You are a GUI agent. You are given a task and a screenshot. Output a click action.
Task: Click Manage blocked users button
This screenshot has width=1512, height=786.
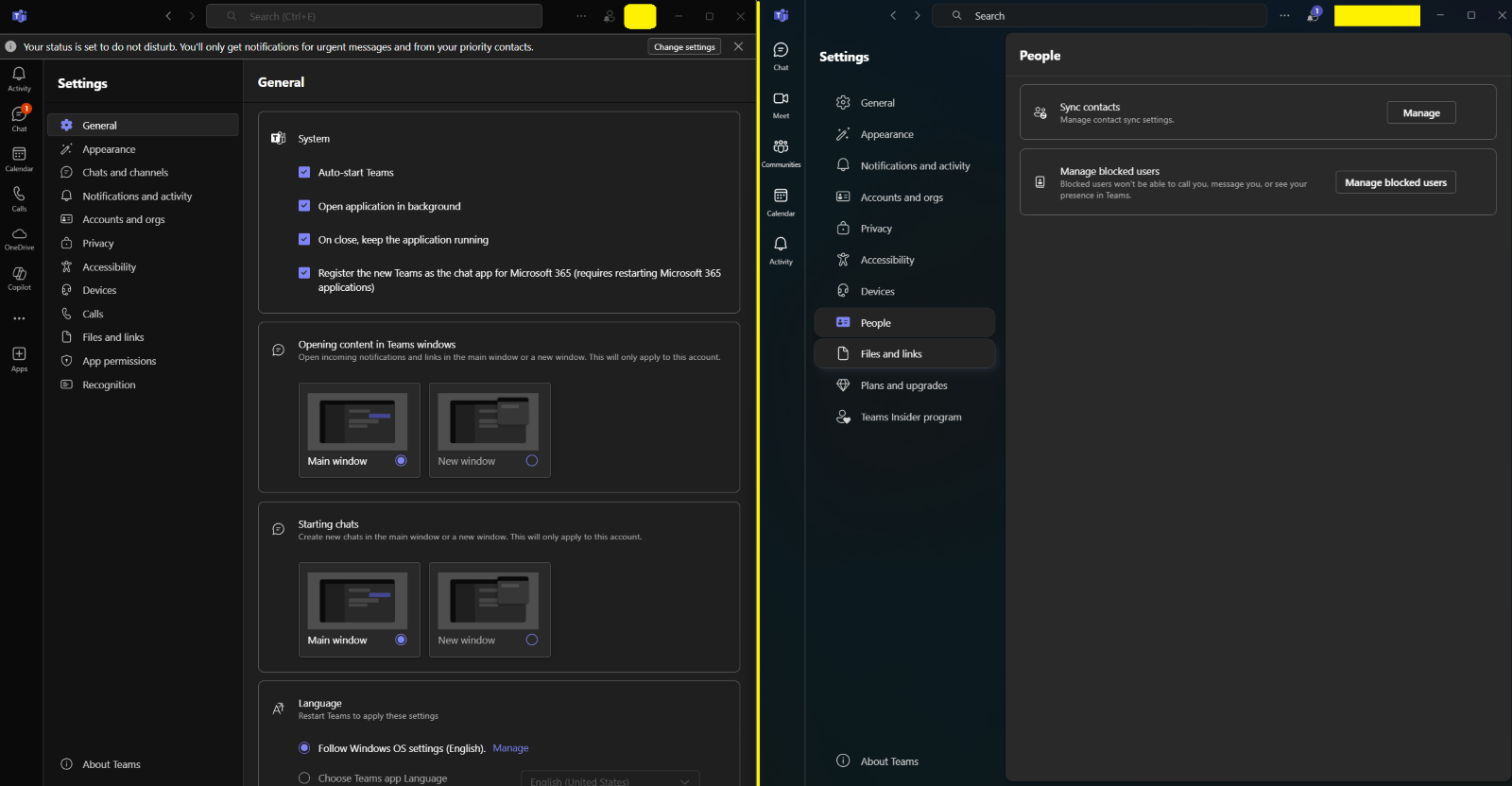point(1396,182)
